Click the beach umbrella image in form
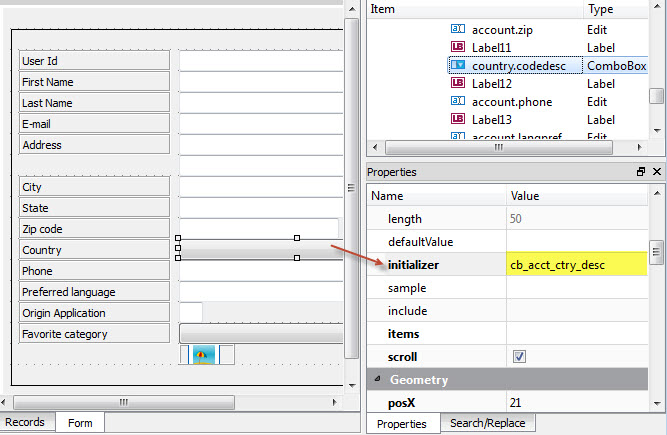Image resolution: width=667 pixels, height=435 pixels. tap(204, 354)
